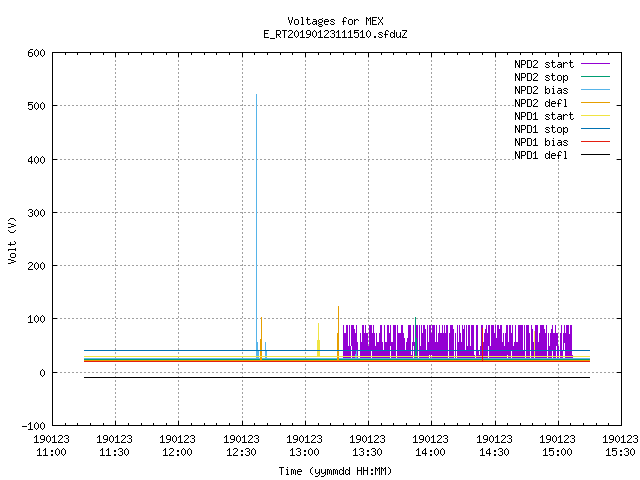Click the 400 y-axis tick value

click(x=36, y=160)
